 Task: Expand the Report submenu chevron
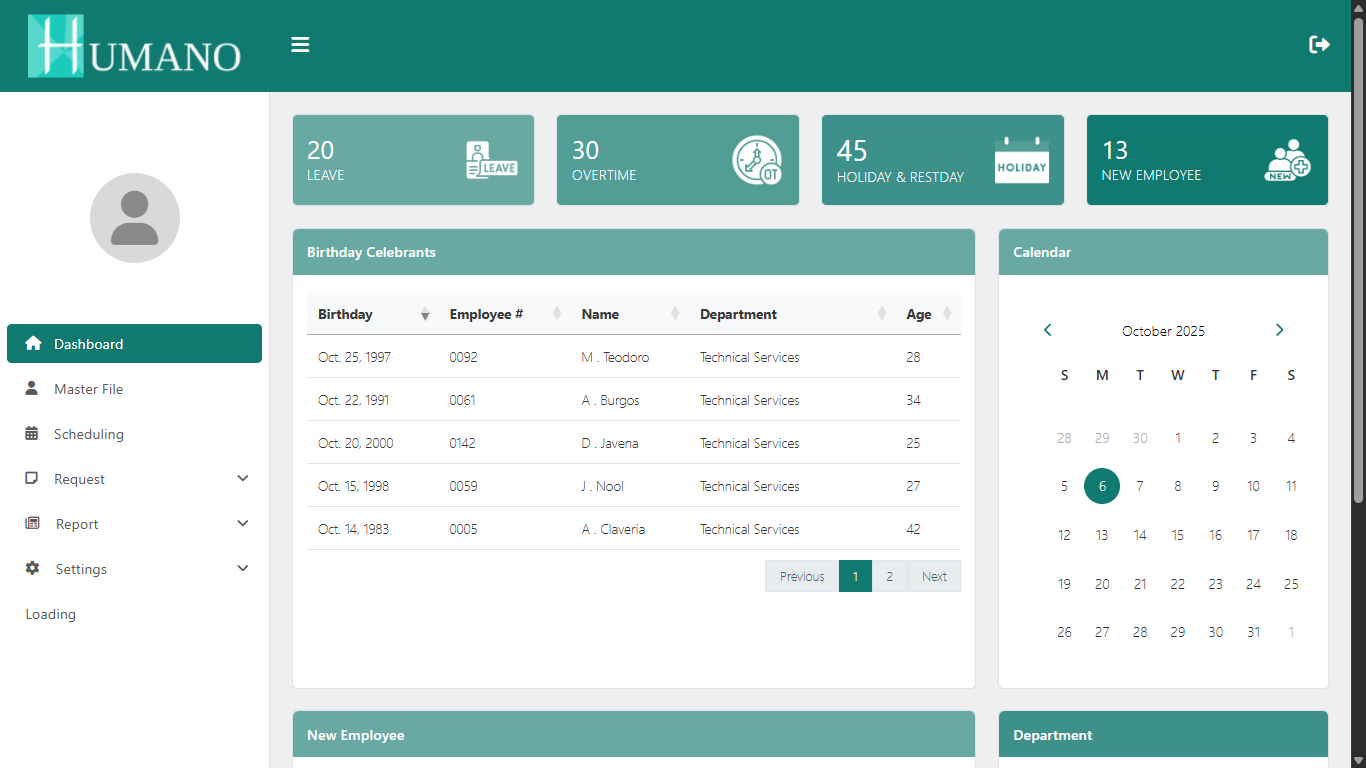[242, 524]
